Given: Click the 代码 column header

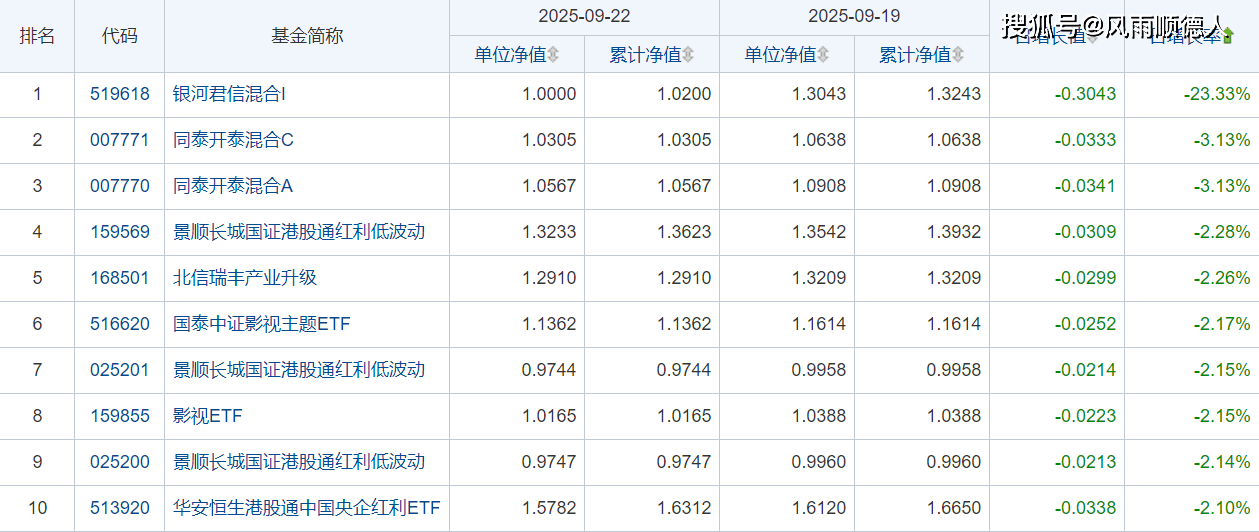Looking at the screenshot, I should (119, 36).
